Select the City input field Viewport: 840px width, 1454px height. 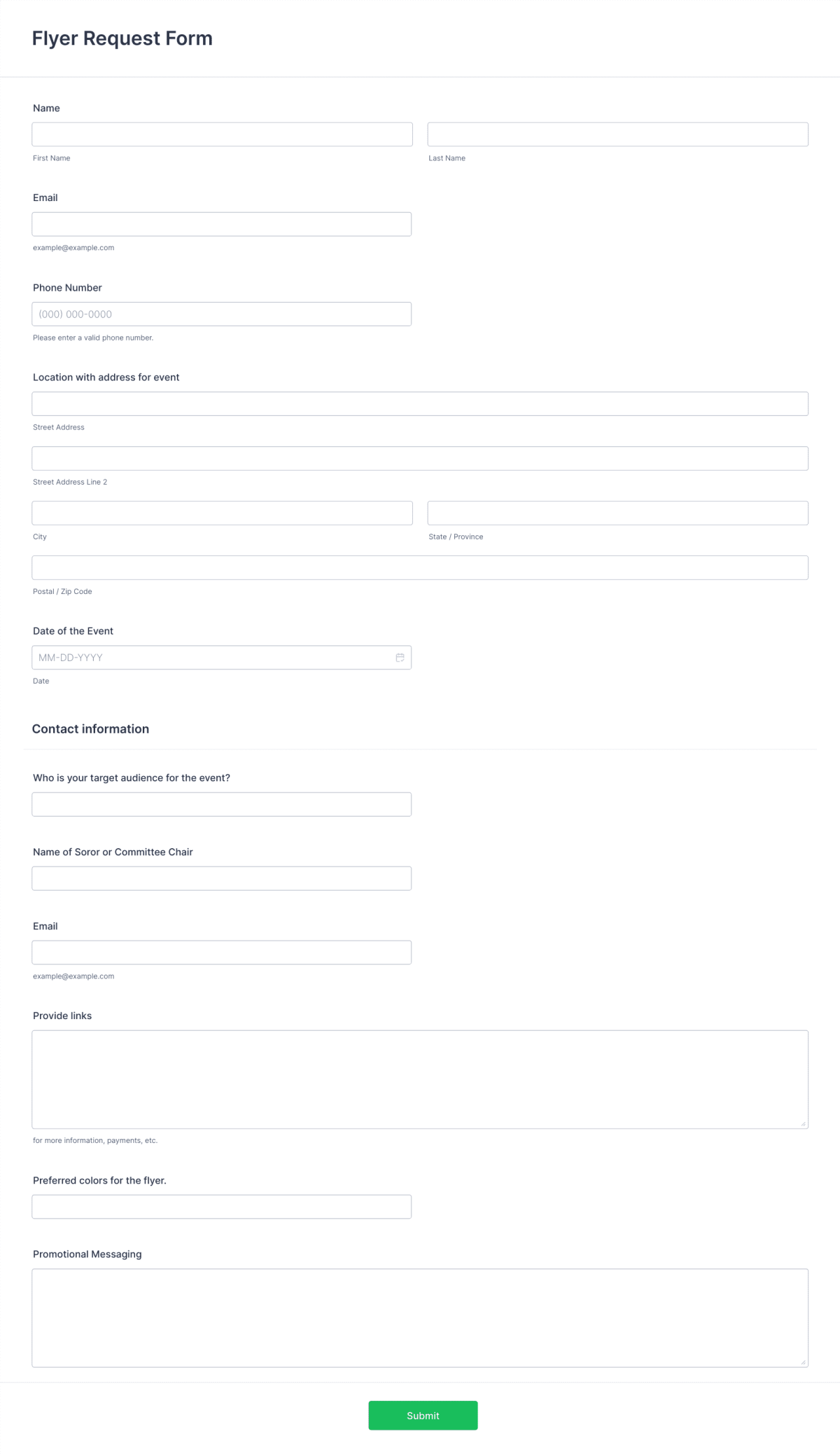(222, 513)
